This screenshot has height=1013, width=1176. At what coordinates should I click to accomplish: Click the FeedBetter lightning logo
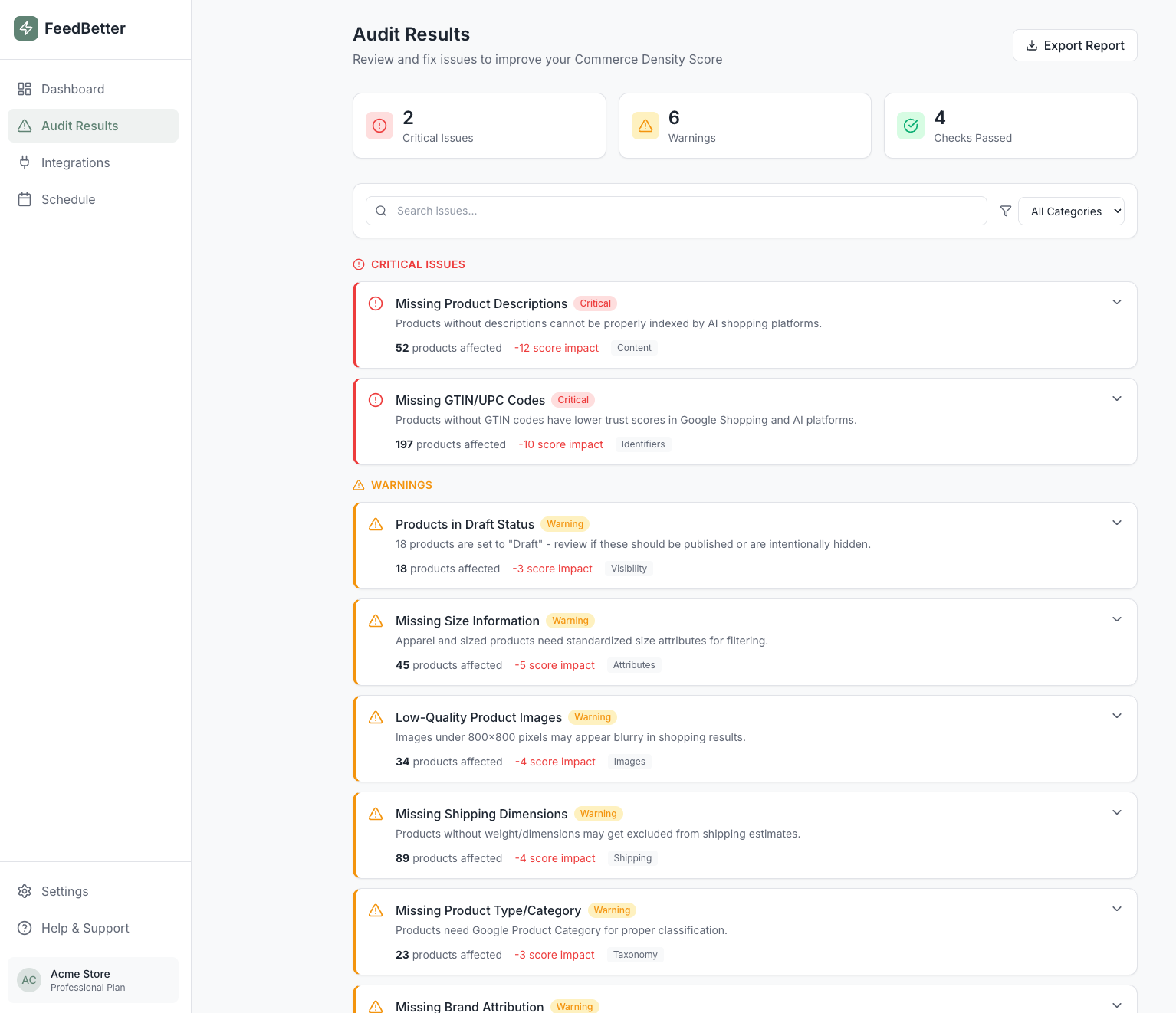(25, 28)
